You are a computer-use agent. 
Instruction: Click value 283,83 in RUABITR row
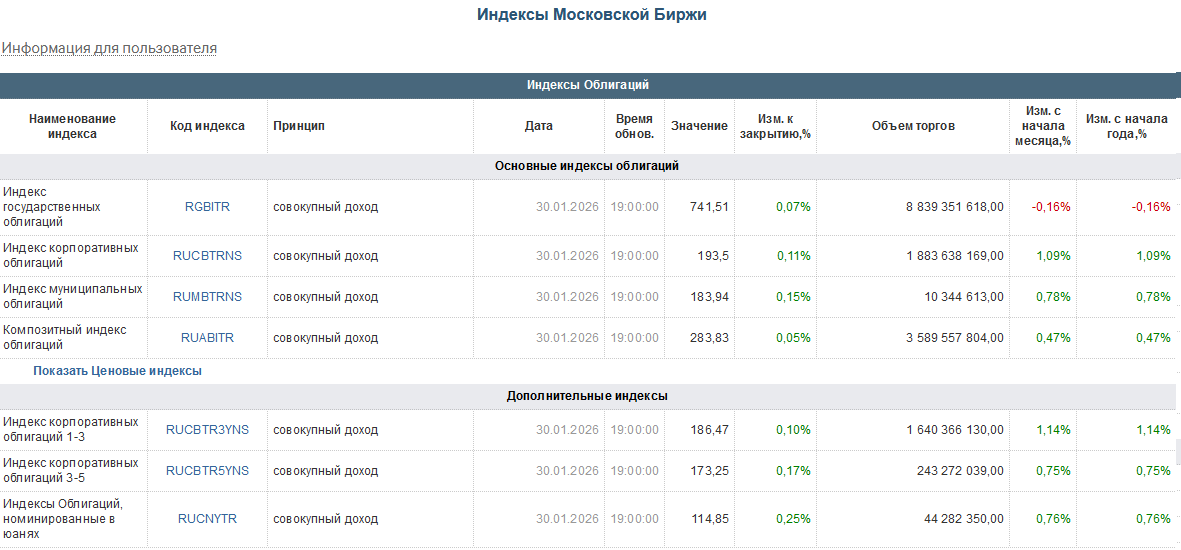point(710,338)
